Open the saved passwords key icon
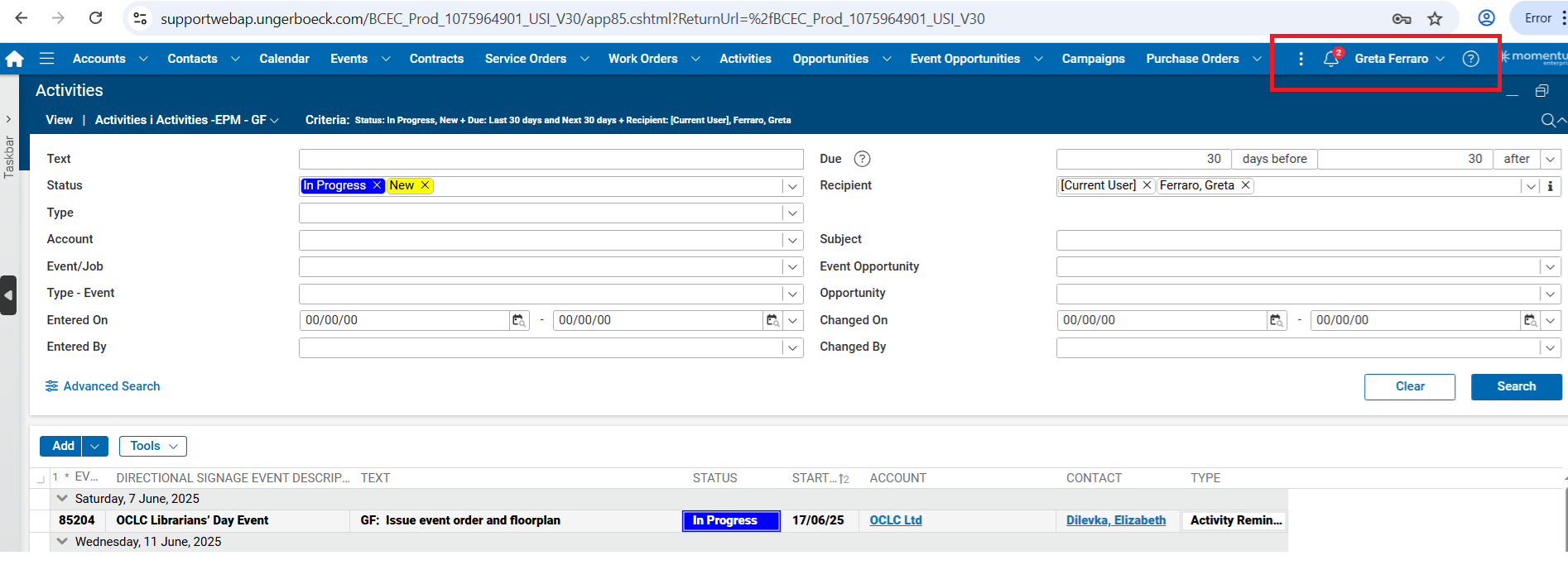The width and height of the screenshot is (1568, 584). pos(1402,18)
